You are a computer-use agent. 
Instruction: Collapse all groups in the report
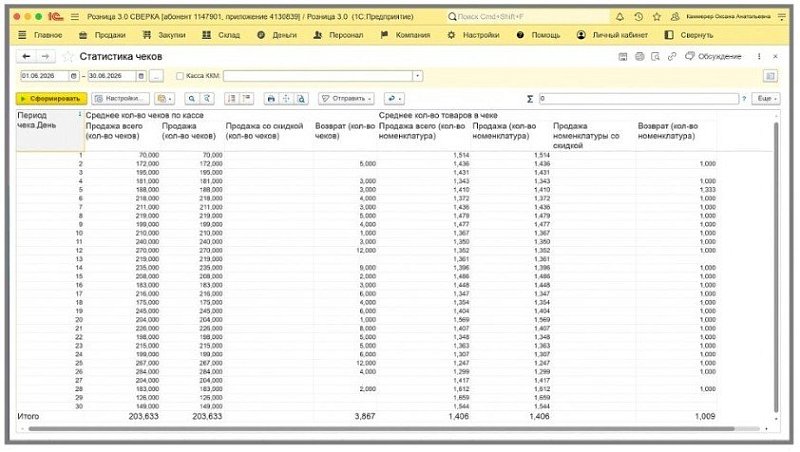point(232,98)
